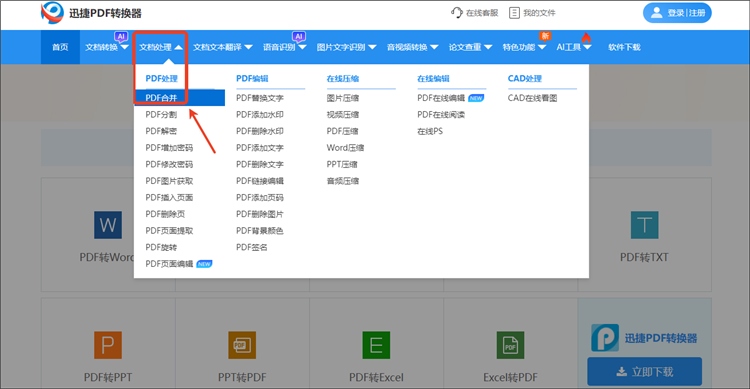Select PDF分割 in the menu

tap(161, 114)
